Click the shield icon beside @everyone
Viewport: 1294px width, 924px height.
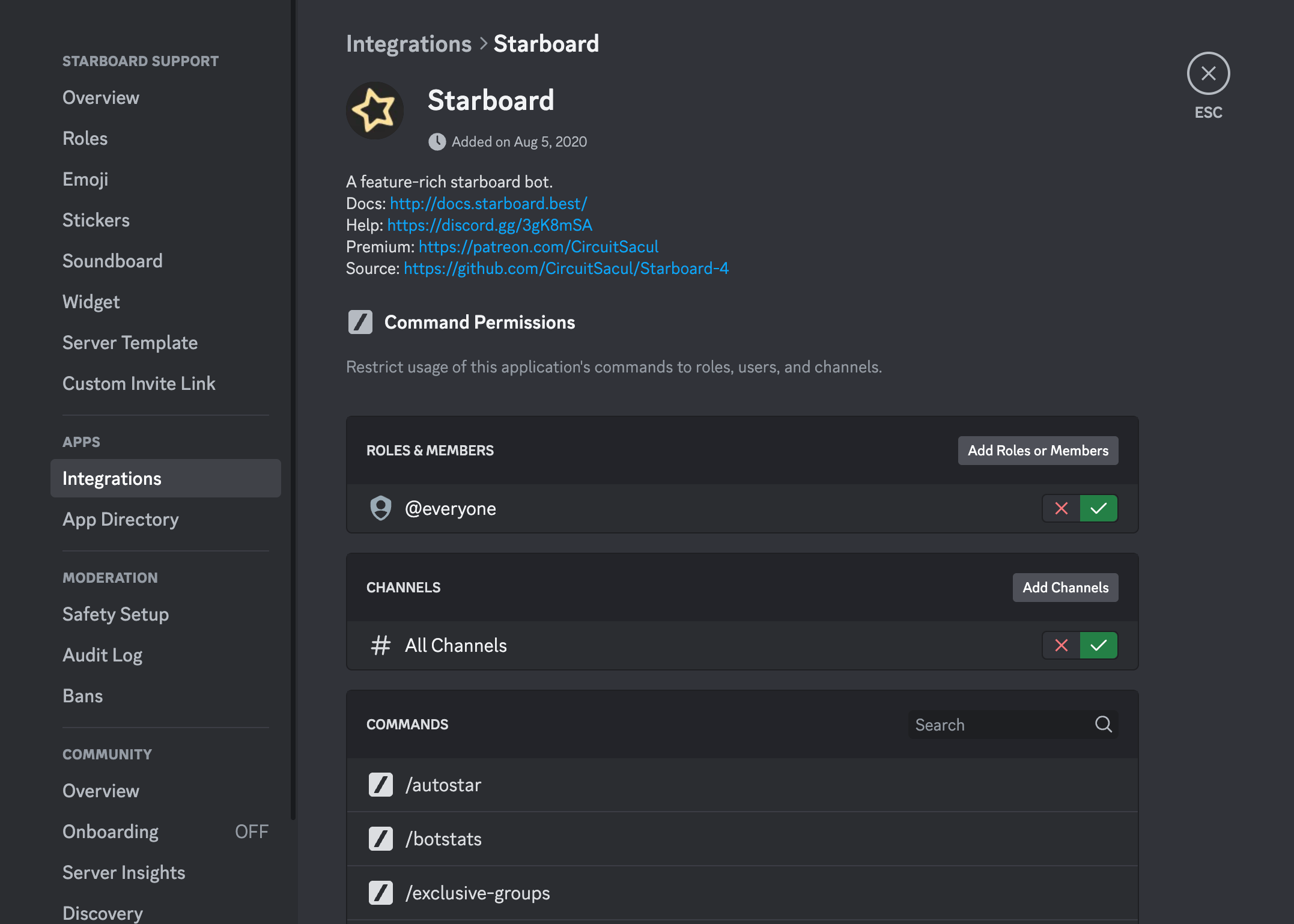tap(381, 508)
